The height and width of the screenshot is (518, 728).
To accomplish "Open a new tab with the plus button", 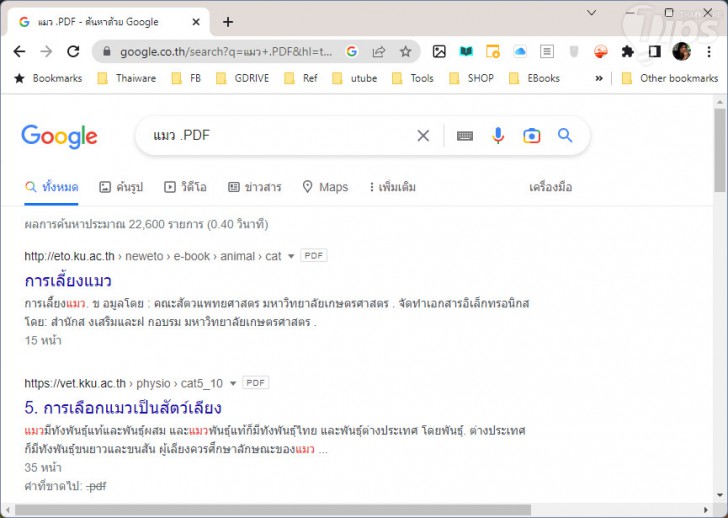I will [228, 22].
